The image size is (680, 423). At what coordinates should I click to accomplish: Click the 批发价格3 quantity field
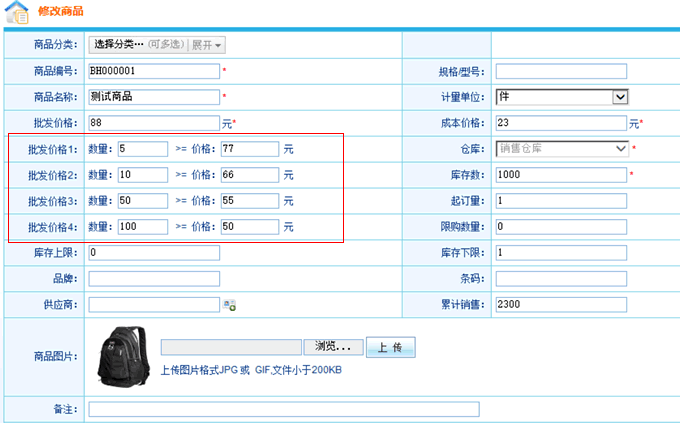[x=143, y=201]
